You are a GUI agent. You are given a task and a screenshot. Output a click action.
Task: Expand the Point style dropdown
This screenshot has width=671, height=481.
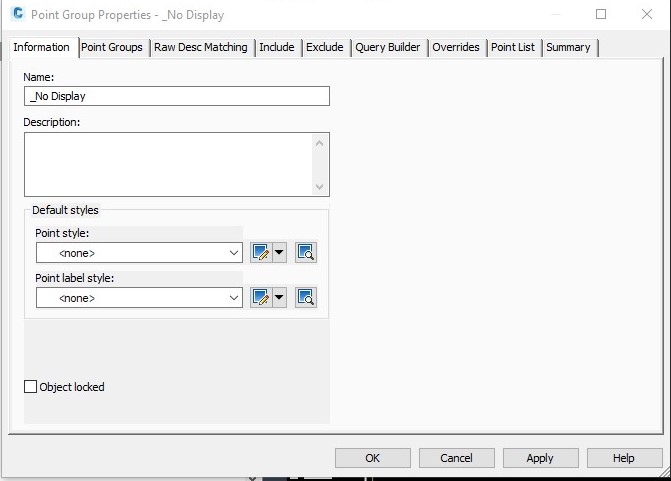(234, 253)
